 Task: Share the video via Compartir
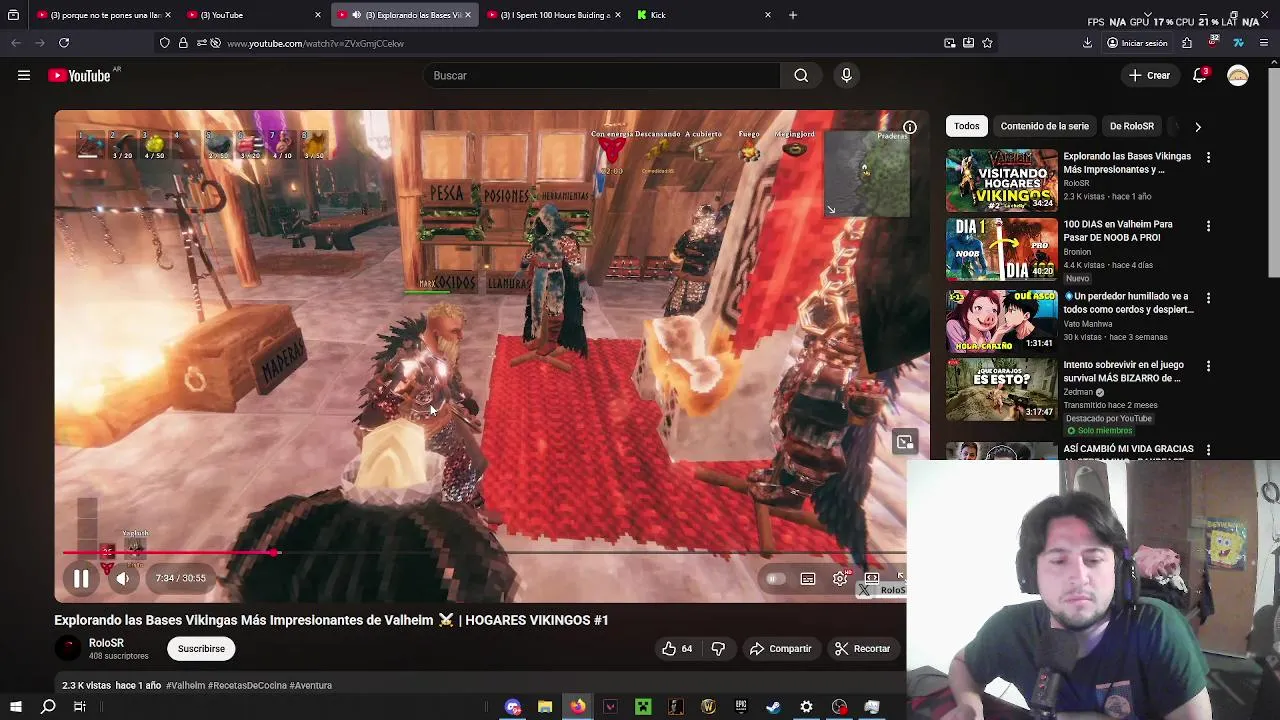780,649
